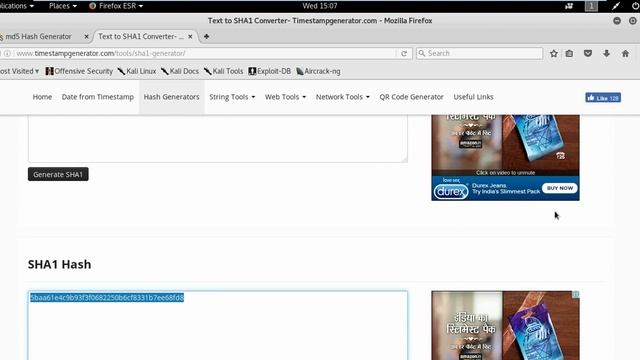This screenshot has width=640, height=360.
Task: Click the users icon in system tray
Action: click(x=569, y=6)
